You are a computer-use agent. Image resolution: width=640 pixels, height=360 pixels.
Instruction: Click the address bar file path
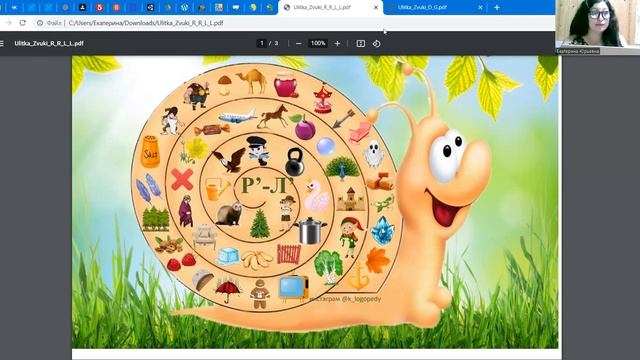(146, 23)
